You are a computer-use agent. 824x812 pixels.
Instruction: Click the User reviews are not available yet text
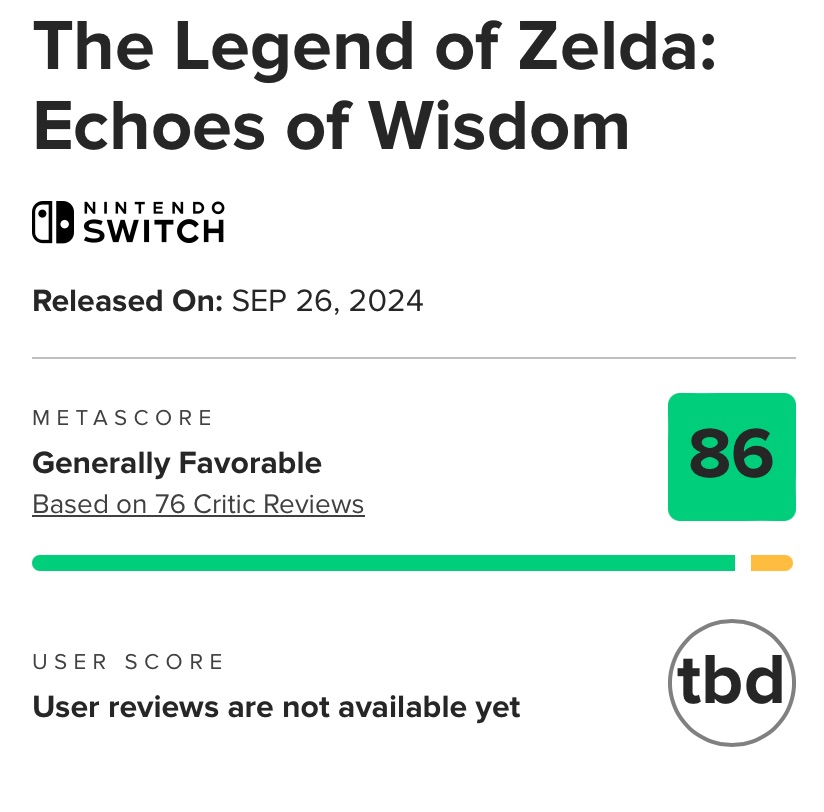276,708
